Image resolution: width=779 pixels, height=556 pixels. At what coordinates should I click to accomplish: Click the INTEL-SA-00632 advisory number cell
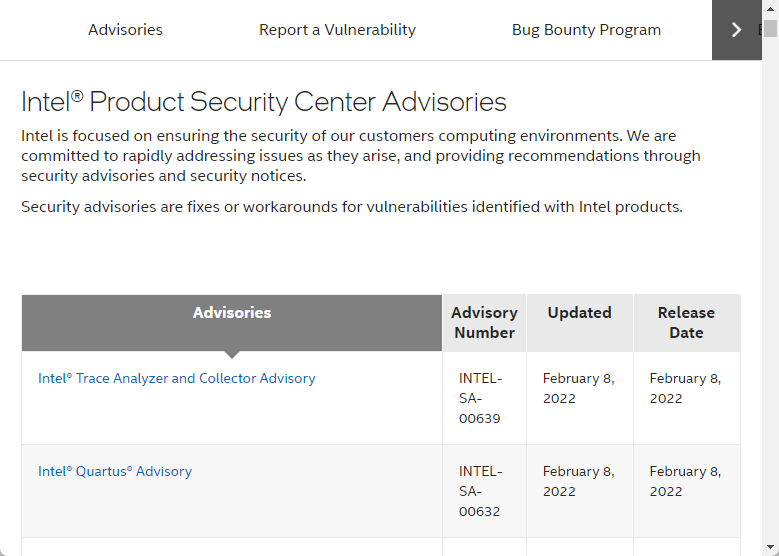pos(481,491)
